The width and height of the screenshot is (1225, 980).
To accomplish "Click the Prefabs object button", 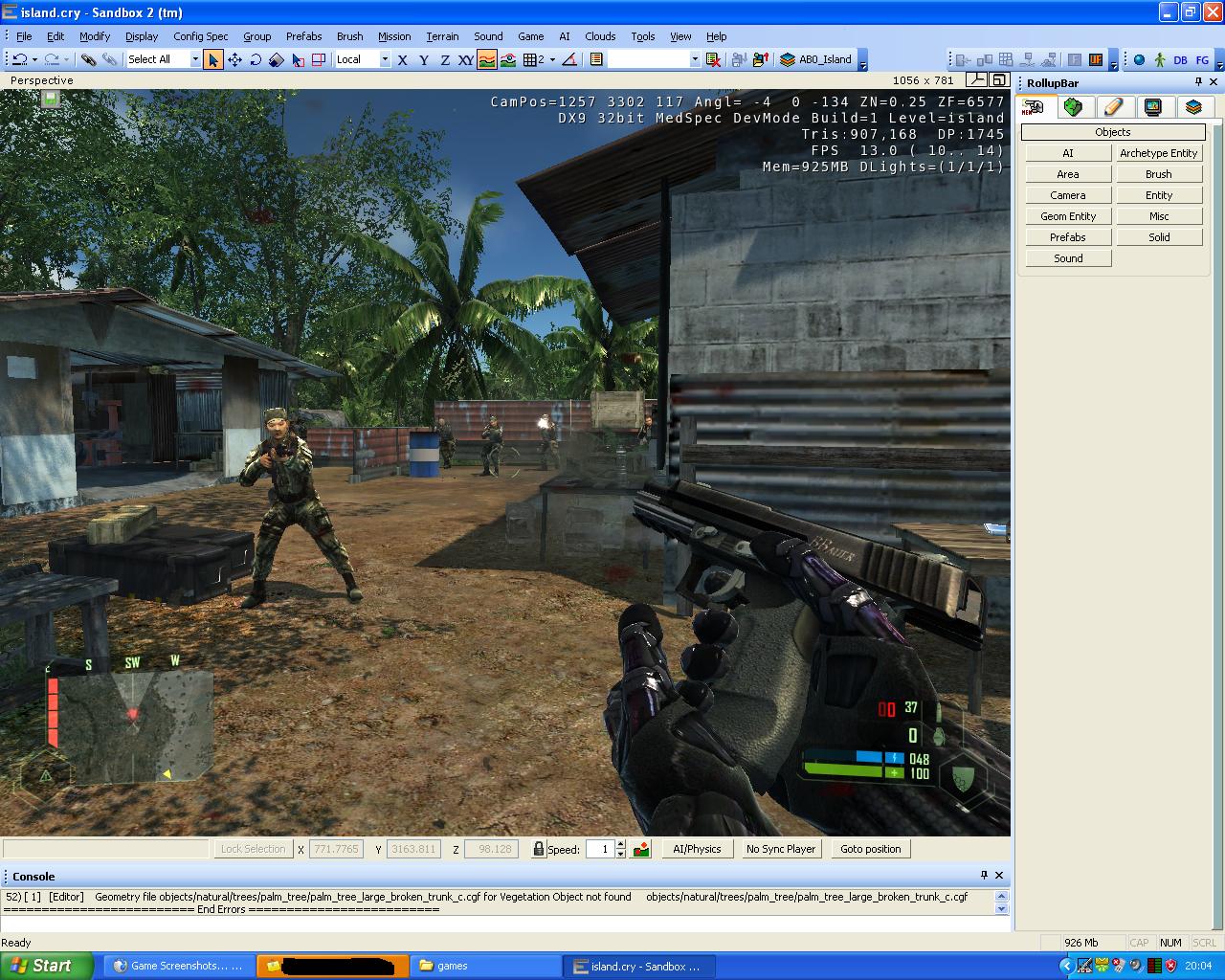I will (1068, 237).
